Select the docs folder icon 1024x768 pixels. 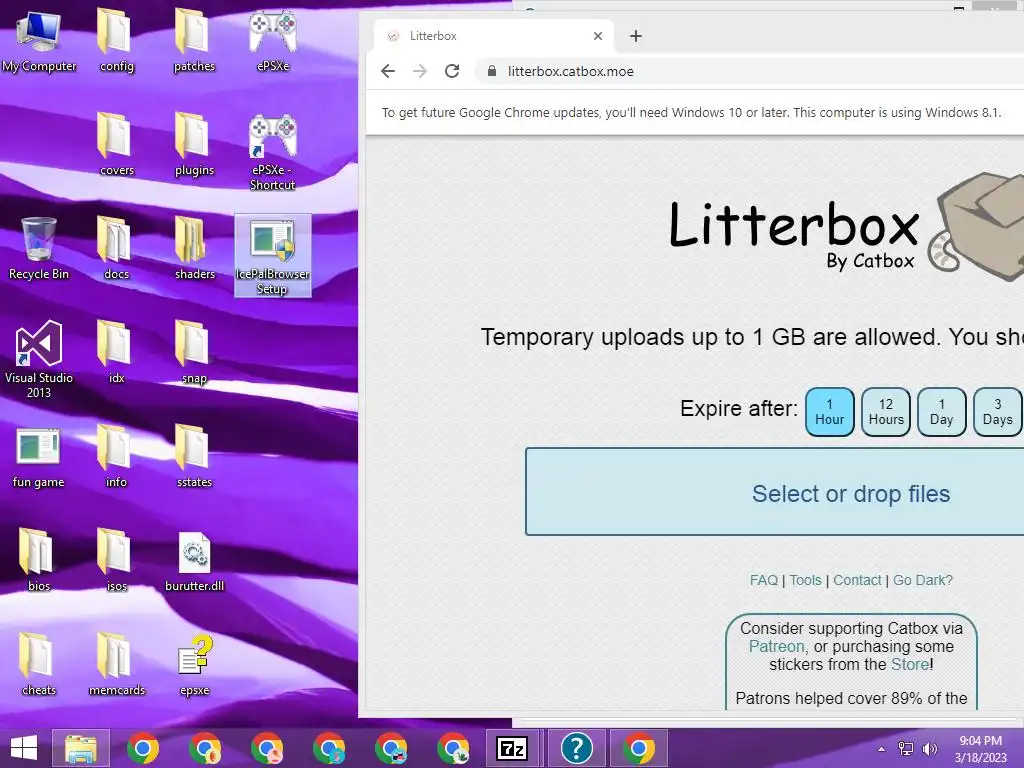click(x=116, y=248)
